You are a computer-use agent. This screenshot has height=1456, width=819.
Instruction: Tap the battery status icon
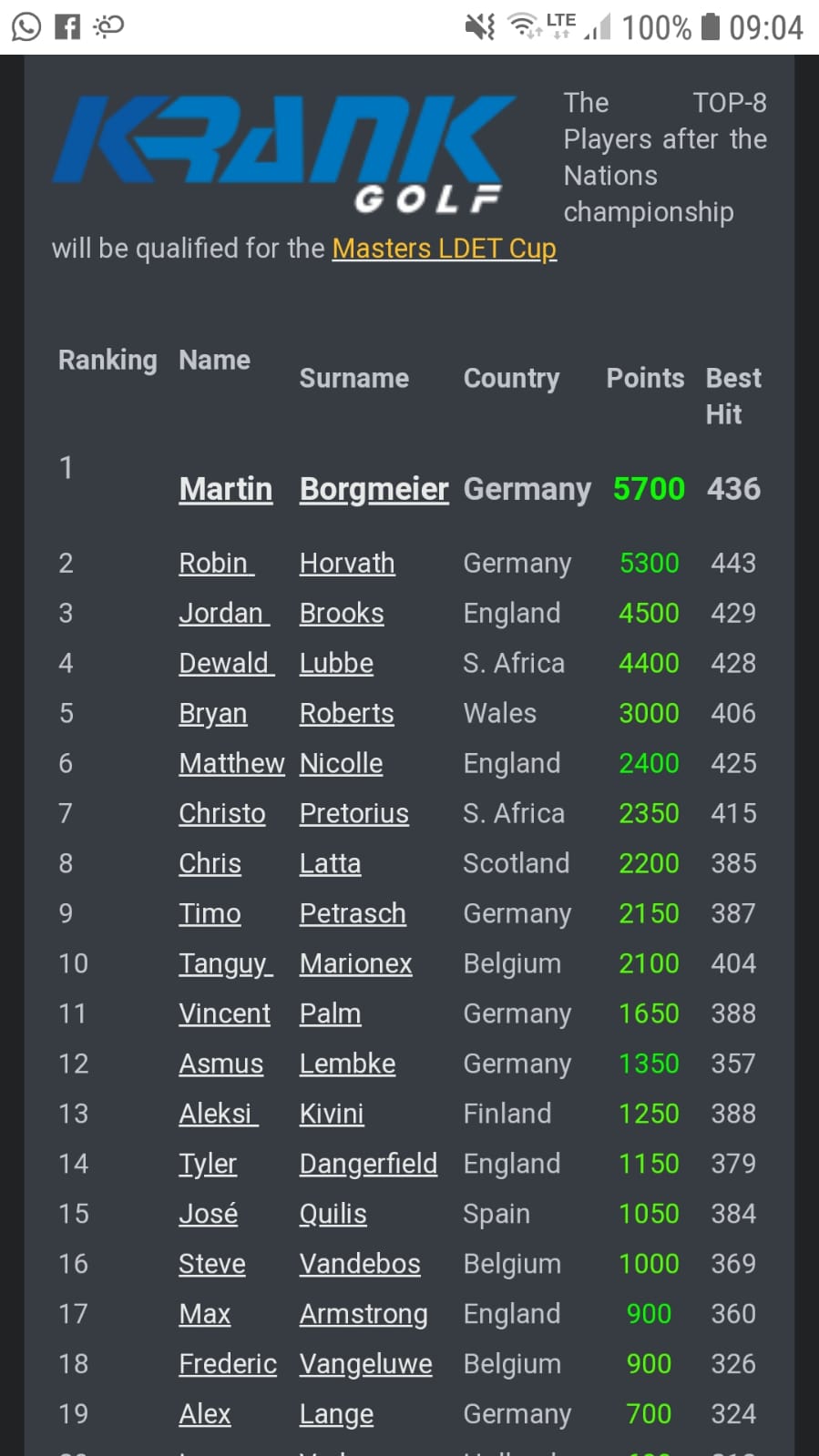pos(711,26)
